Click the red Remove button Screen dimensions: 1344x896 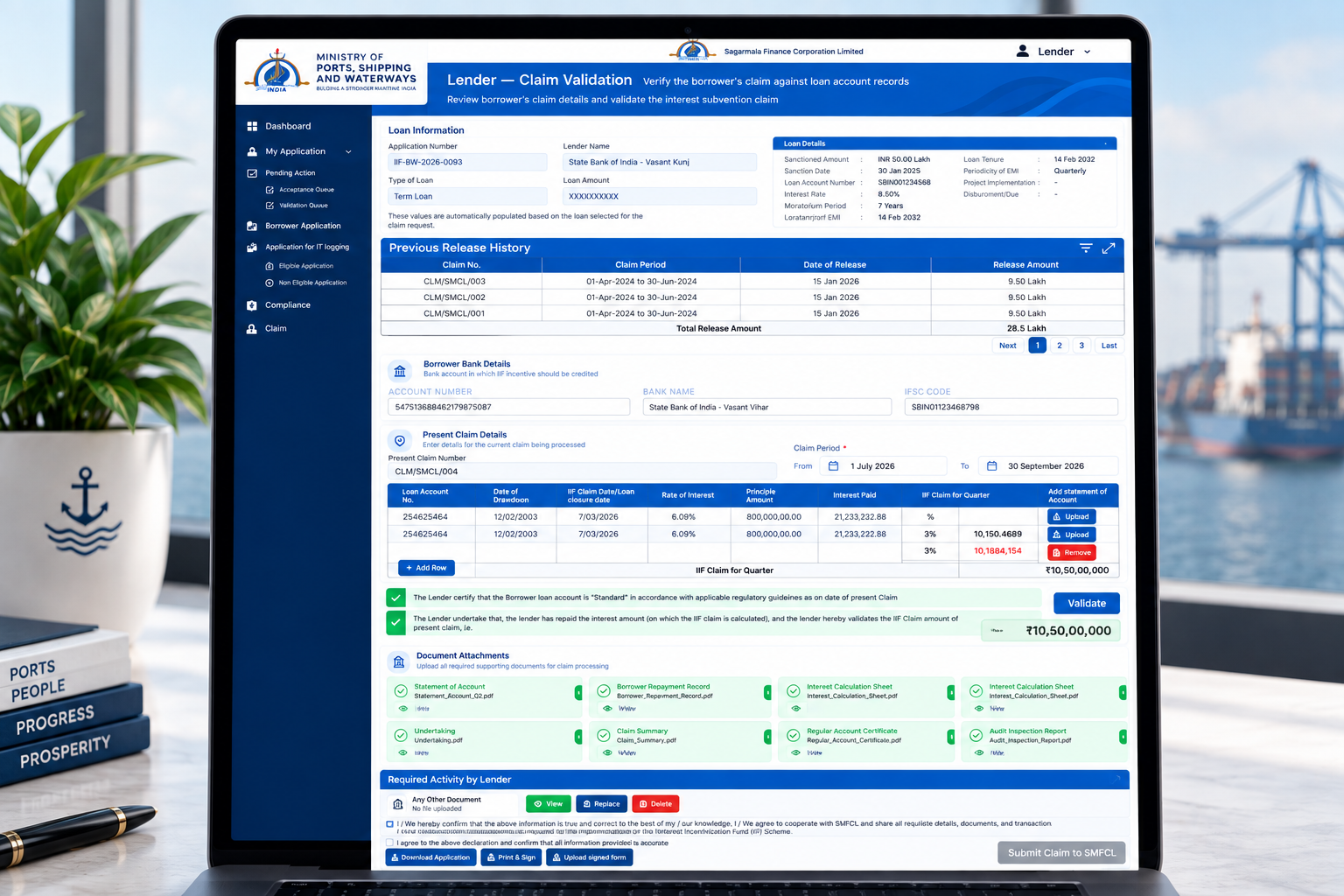point(1072,552)
